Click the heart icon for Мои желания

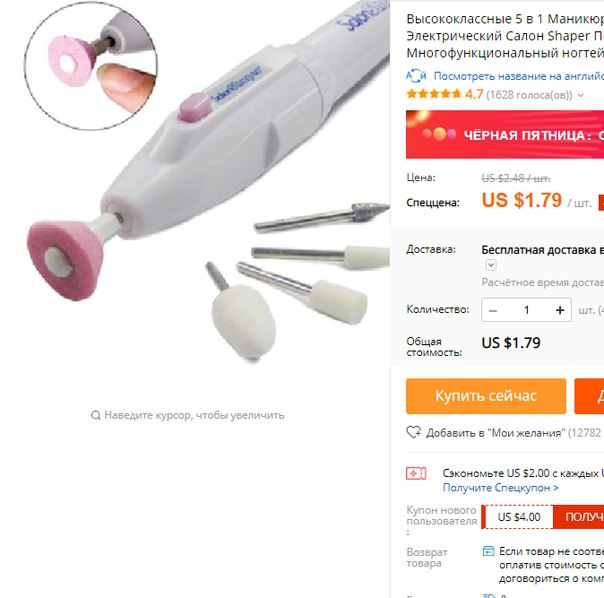pyautogui.click(x=414, y=432)
